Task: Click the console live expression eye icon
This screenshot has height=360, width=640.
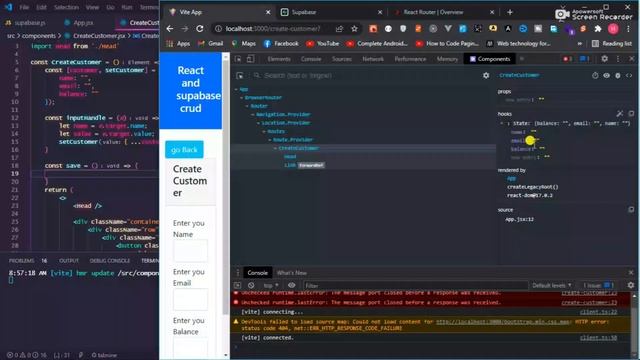Action: point(291,285)
